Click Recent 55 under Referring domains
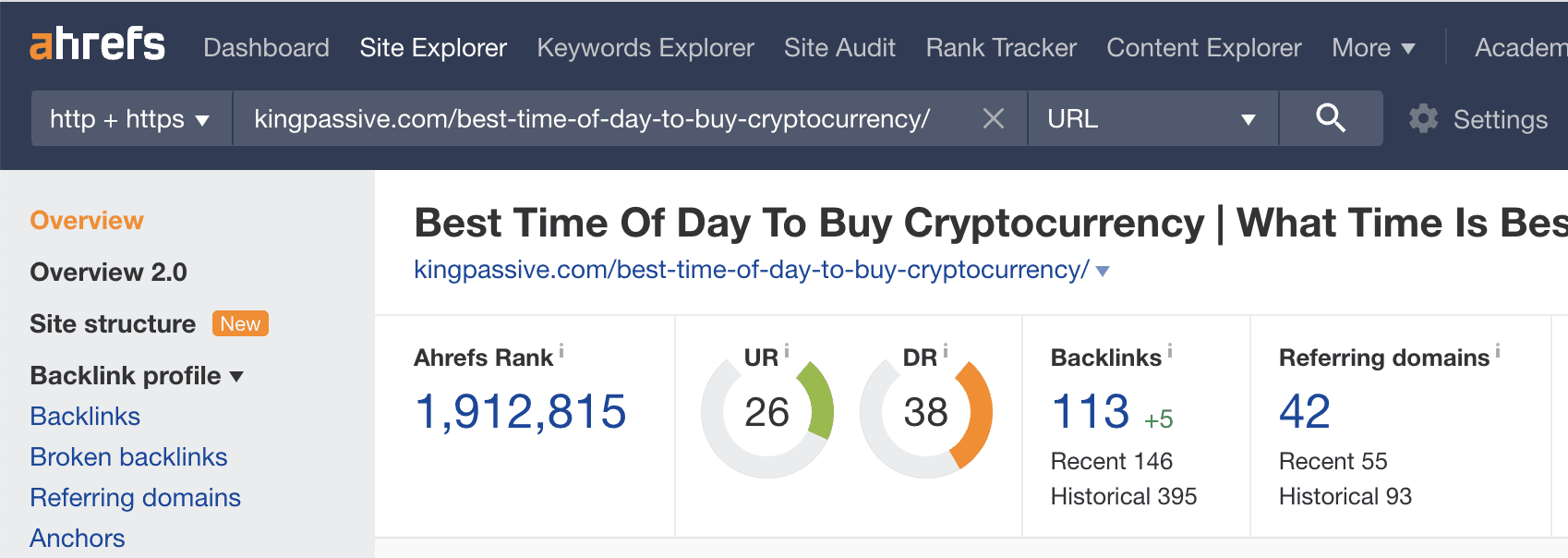 [x=1333, y=461]
